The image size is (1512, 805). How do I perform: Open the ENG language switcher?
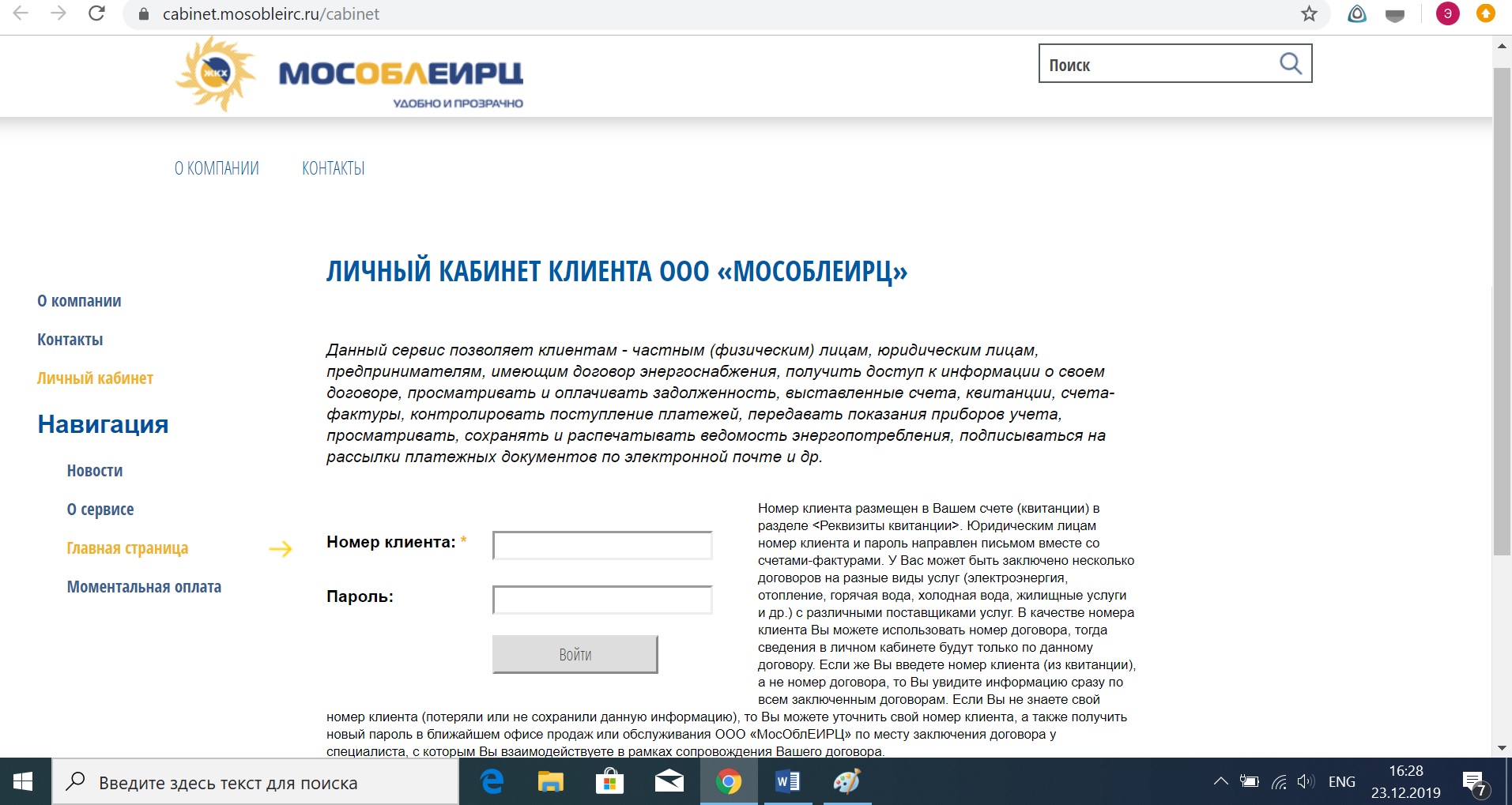(1341, 782)
